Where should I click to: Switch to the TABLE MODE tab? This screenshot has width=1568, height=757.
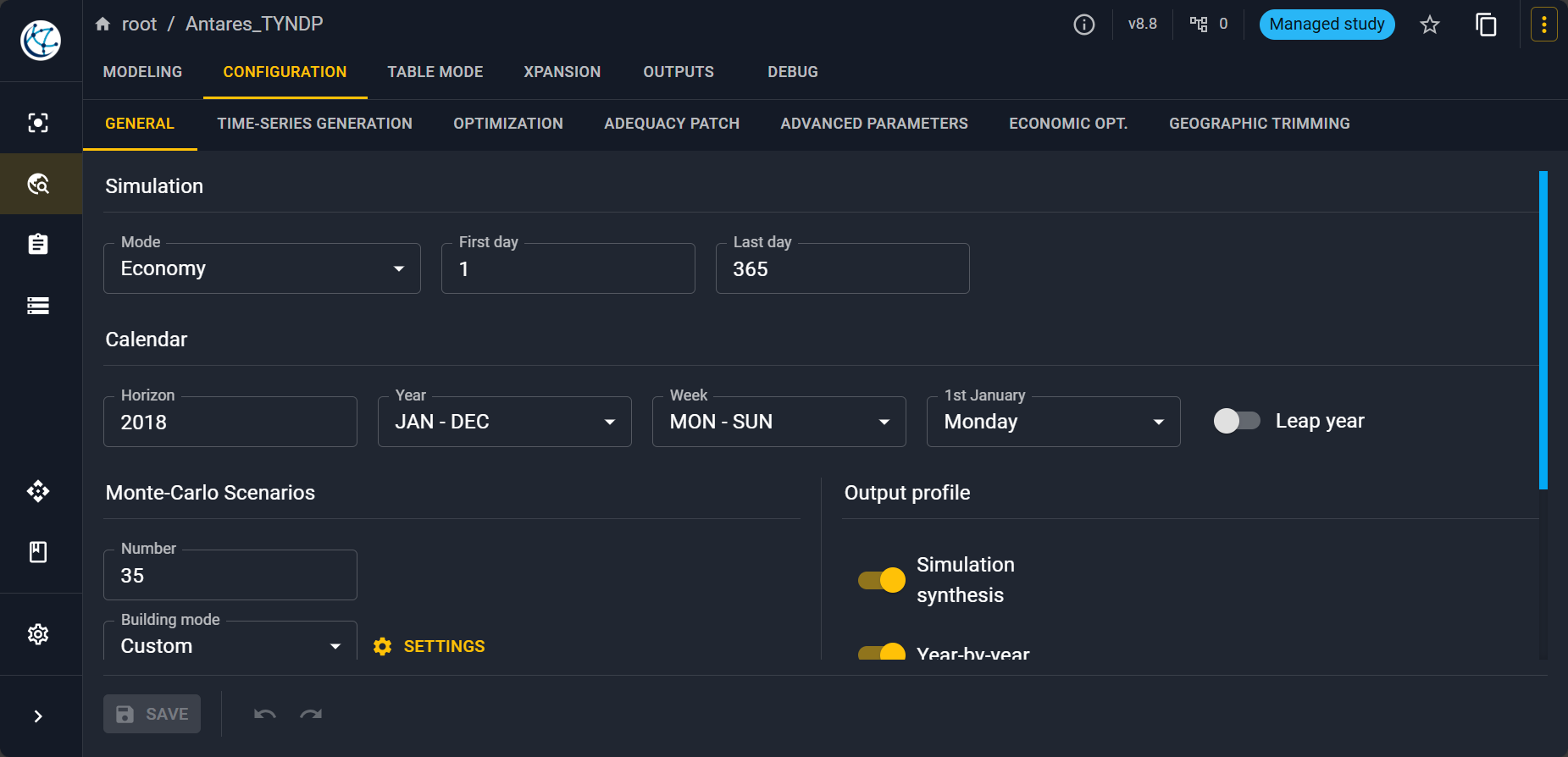click(435, 72)
